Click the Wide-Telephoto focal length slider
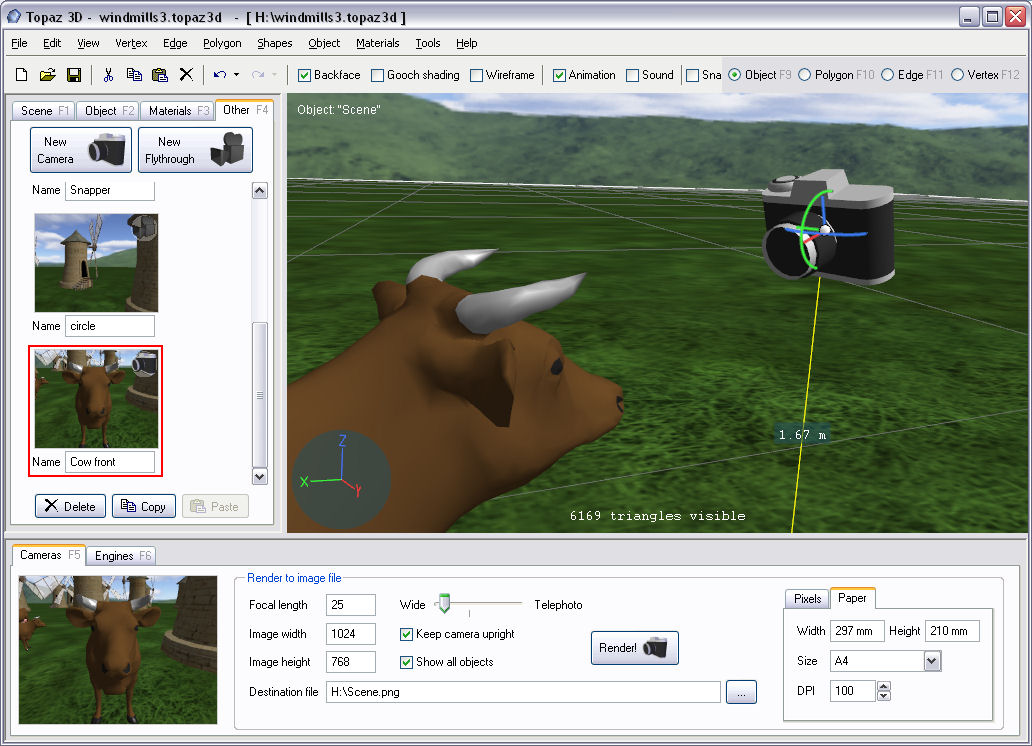 [x=478, y=604]
